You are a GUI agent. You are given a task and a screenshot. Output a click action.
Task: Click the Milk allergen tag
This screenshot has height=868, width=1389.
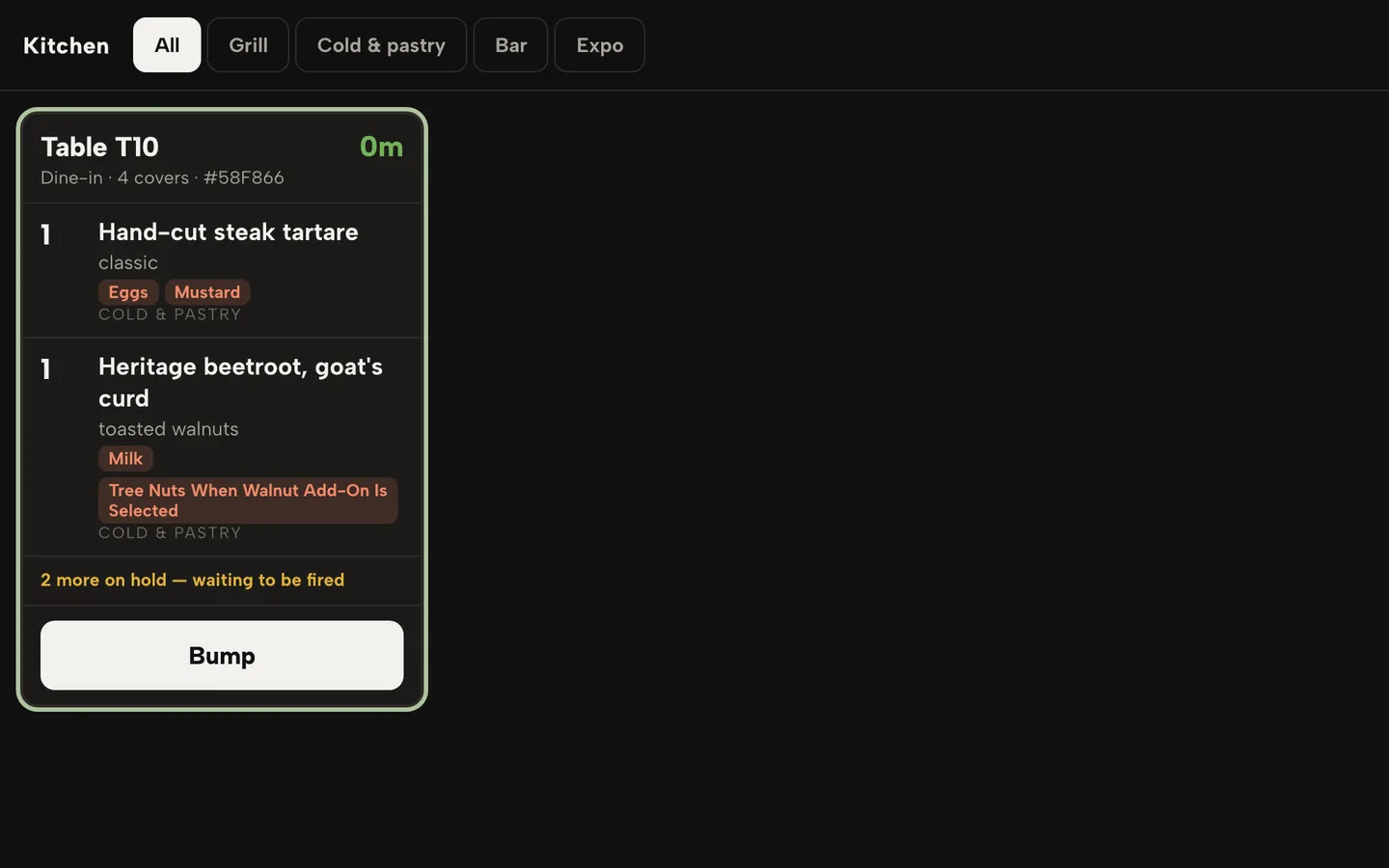coord(125,459)
